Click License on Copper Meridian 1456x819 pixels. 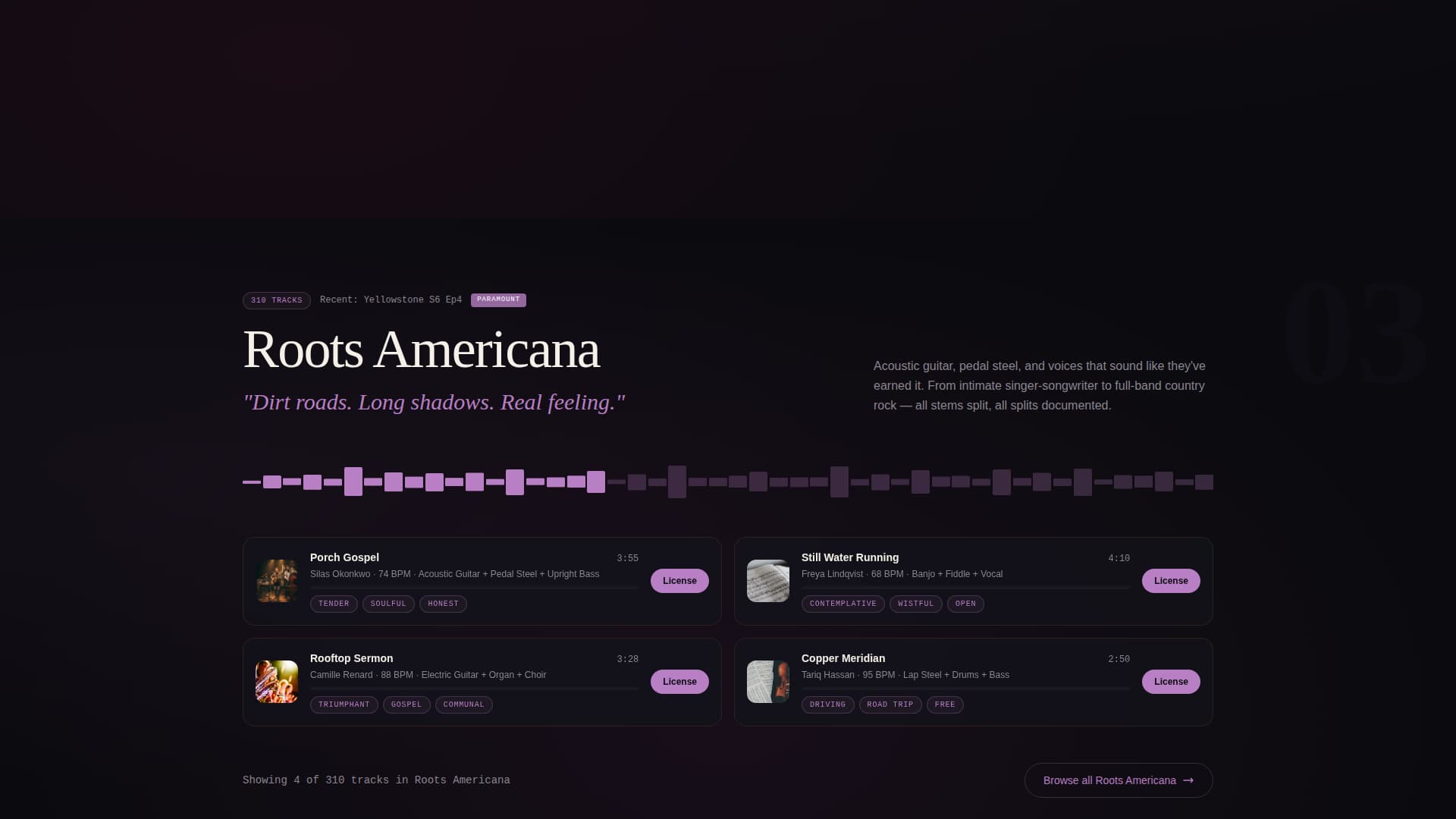1170,681
